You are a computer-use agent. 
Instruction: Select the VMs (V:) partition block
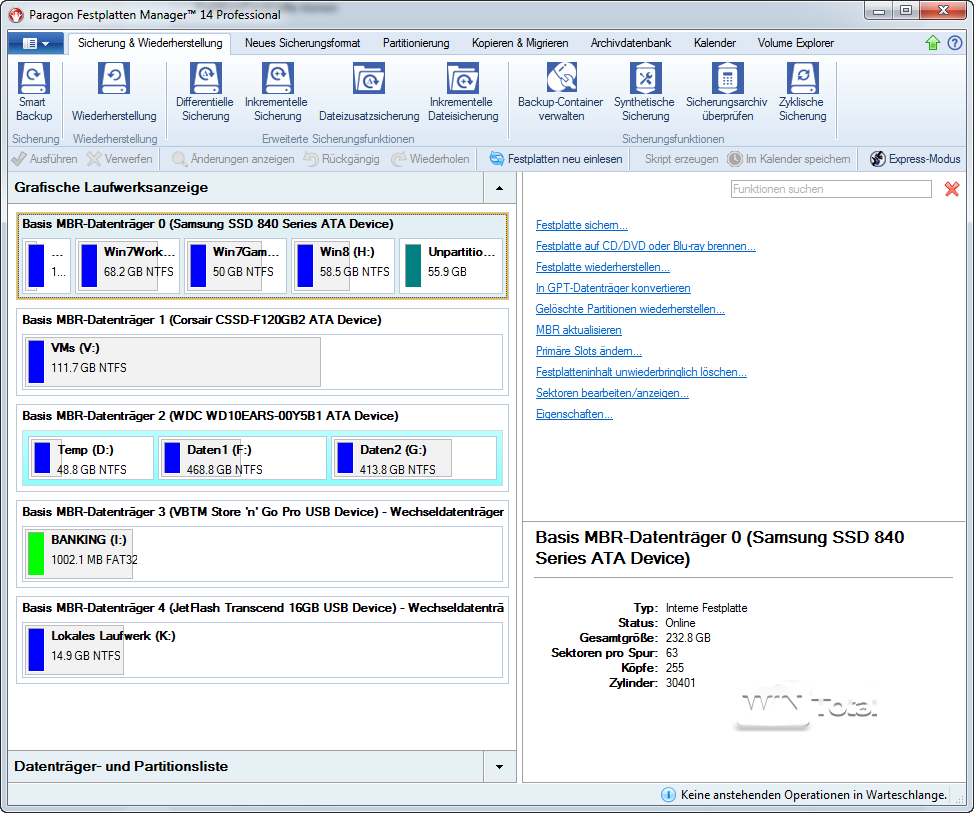(171, 361)
